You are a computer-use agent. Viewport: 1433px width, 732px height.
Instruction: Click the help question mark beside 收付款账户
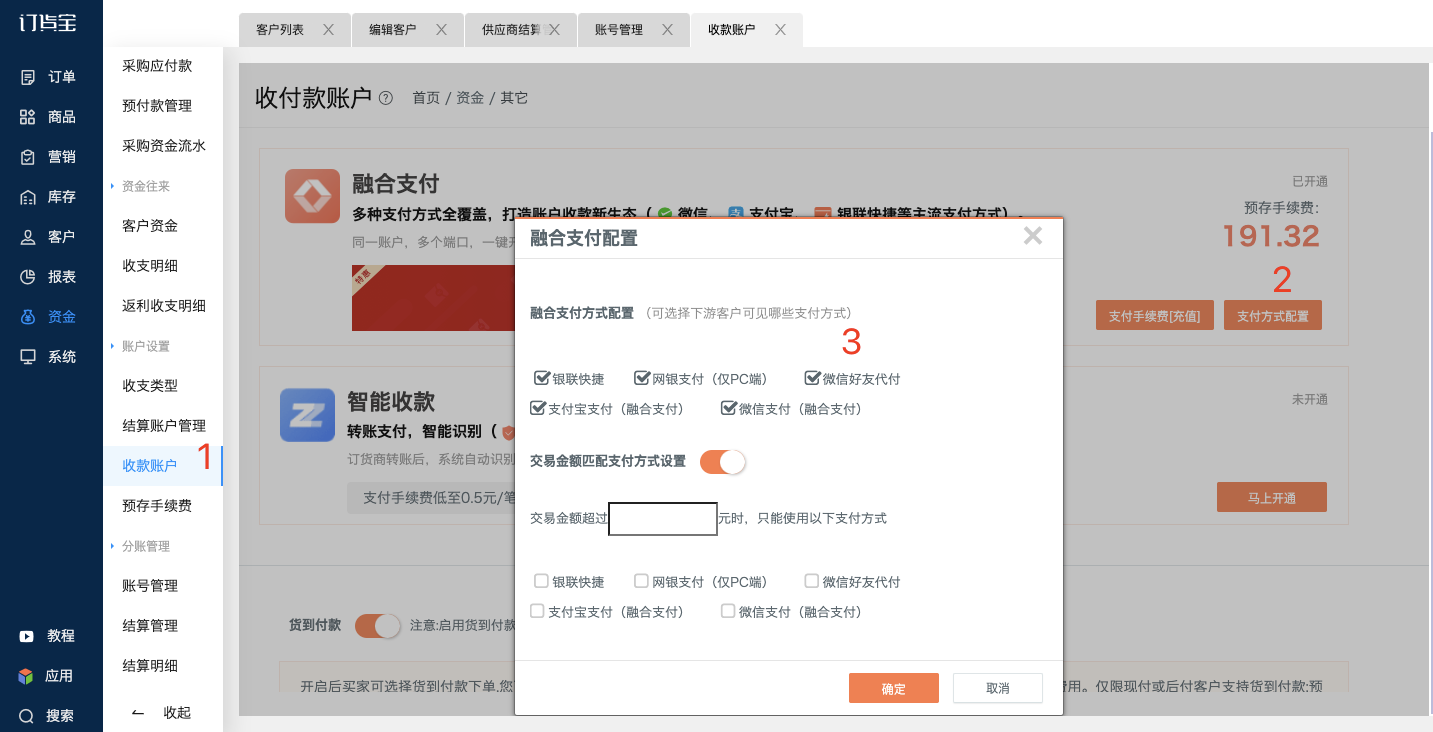click(386, 98)
